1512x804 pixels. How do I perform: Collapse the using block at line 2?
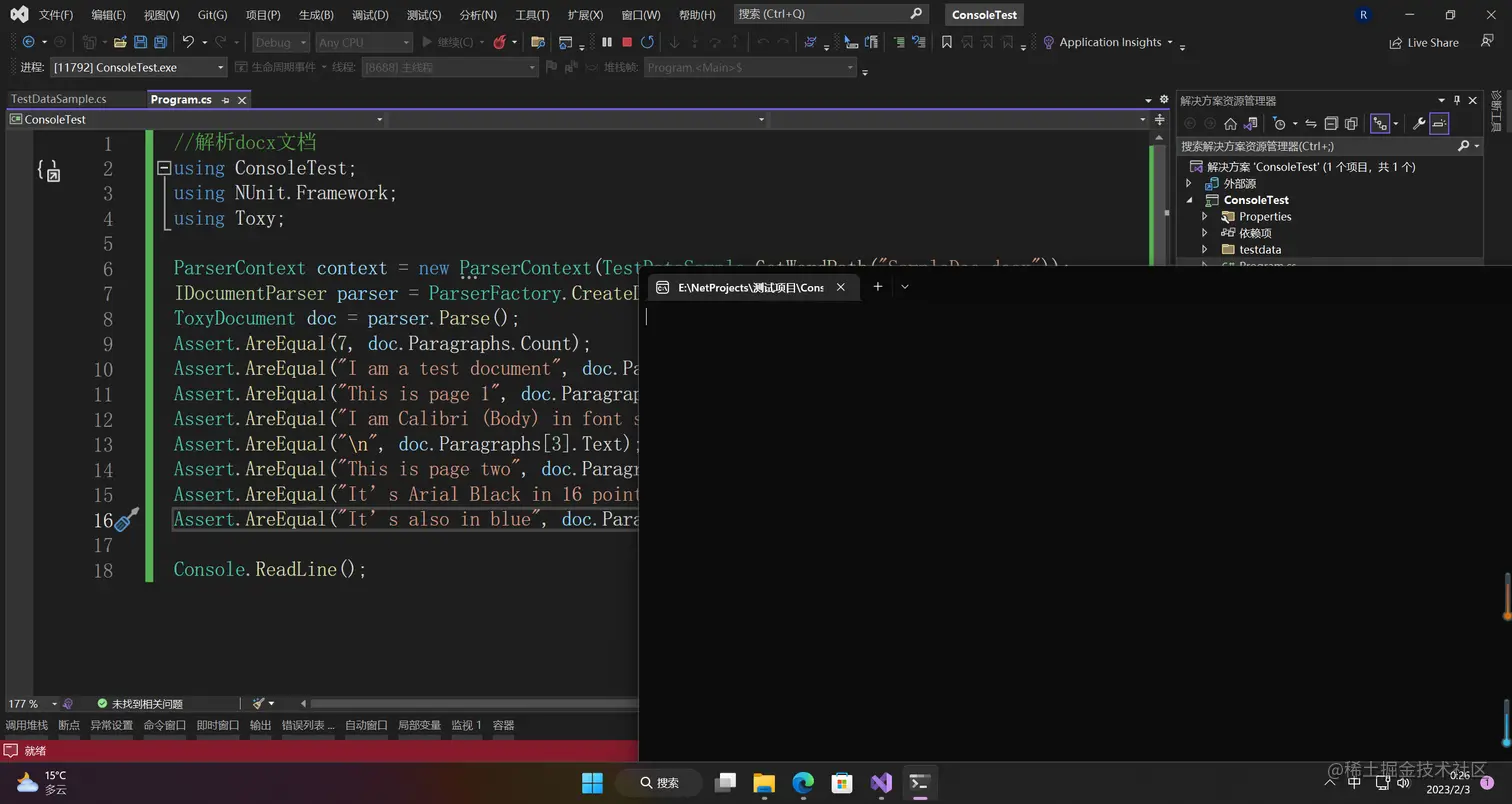point(164,168)
